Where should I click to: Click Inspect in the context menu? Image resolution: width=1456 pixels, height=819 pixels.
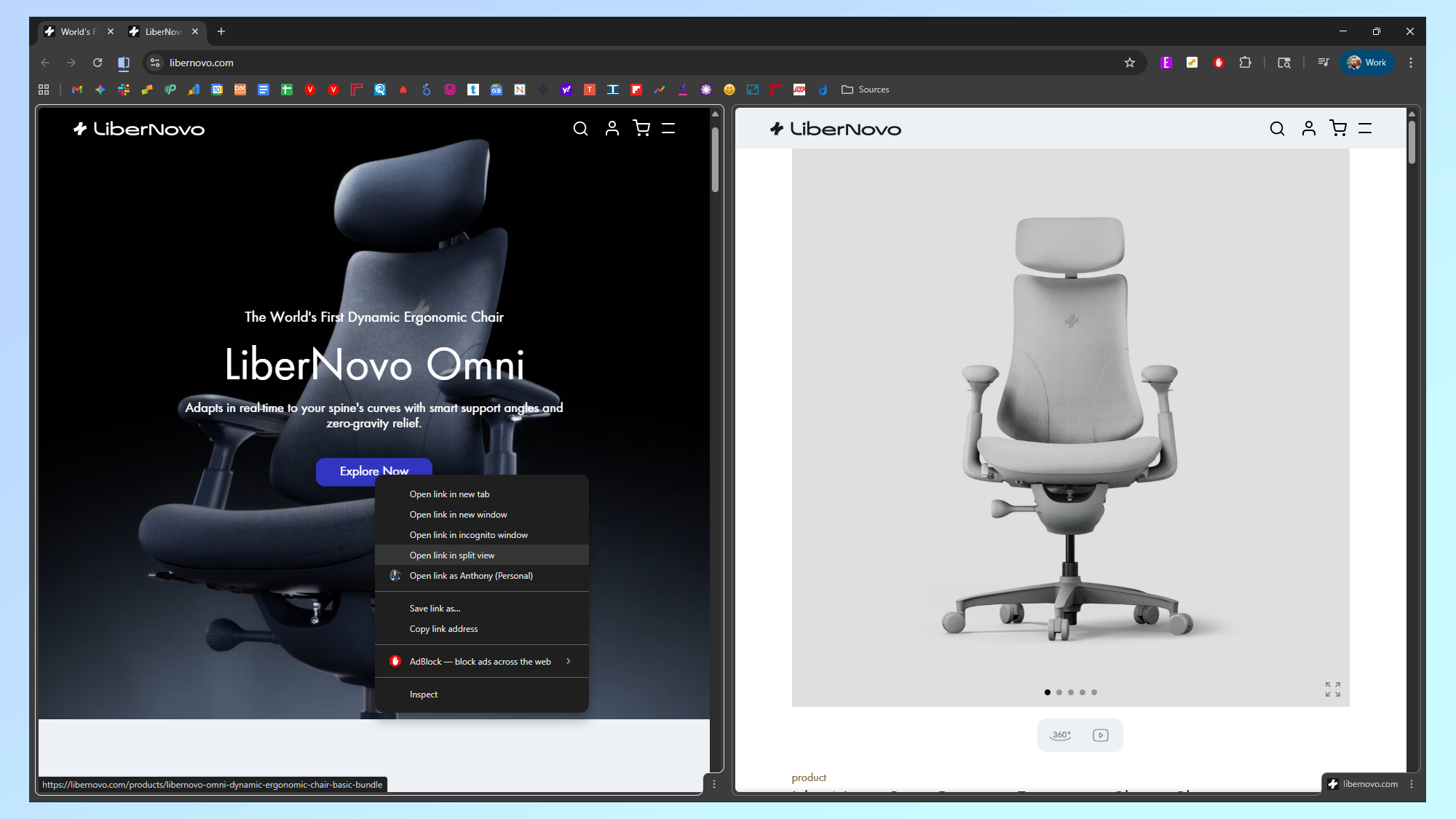pos(423,695)
